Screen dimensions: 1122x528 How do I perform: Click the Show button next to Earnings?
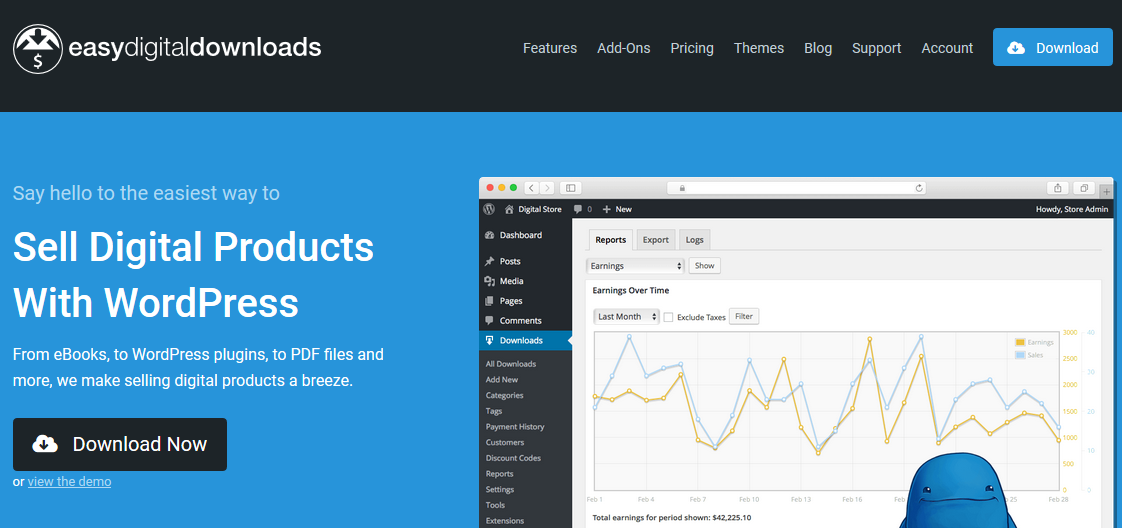[704, 265]
